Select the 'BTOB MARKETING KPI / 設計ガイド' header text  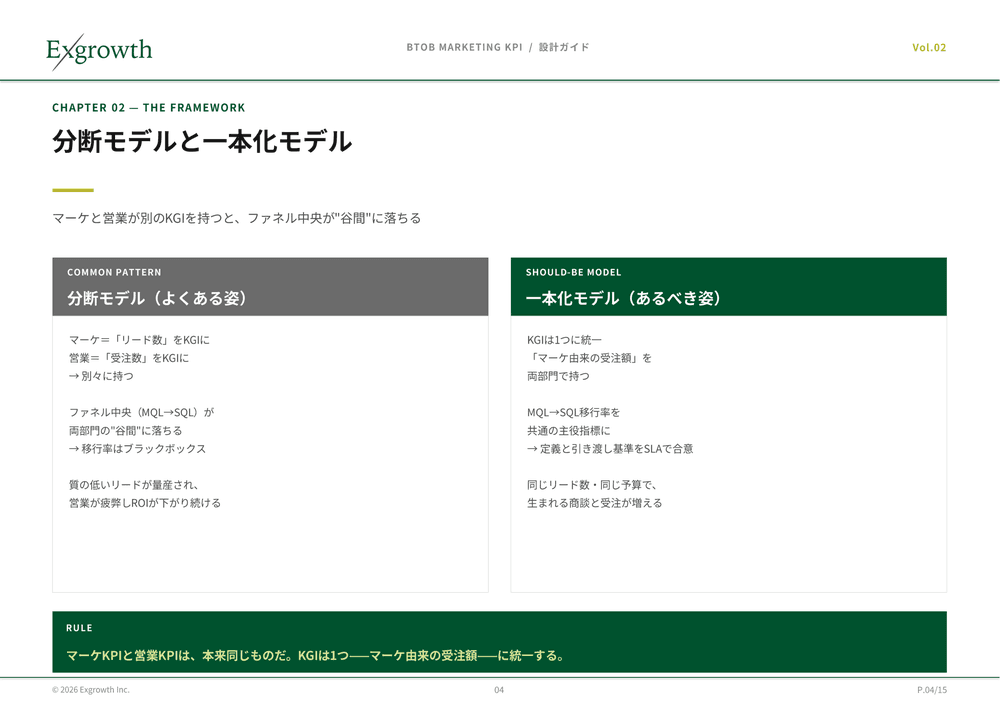pos(498,47)
